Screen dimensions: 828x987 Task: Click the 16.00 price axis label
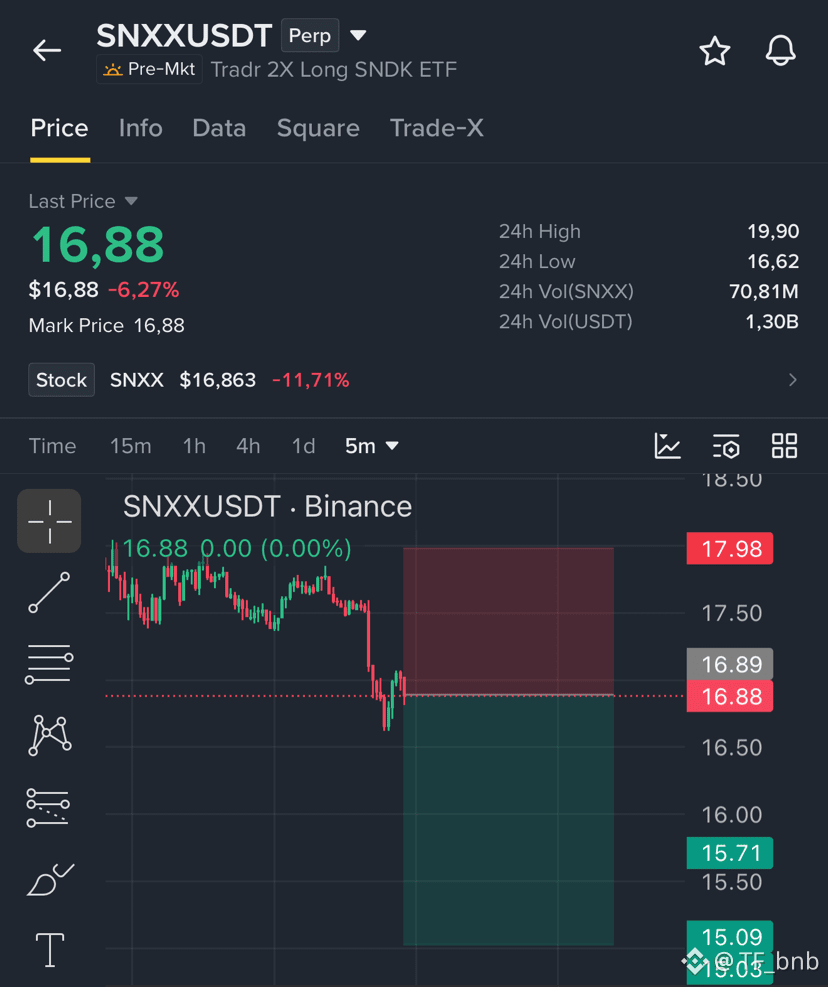click(x=732, y=815)
